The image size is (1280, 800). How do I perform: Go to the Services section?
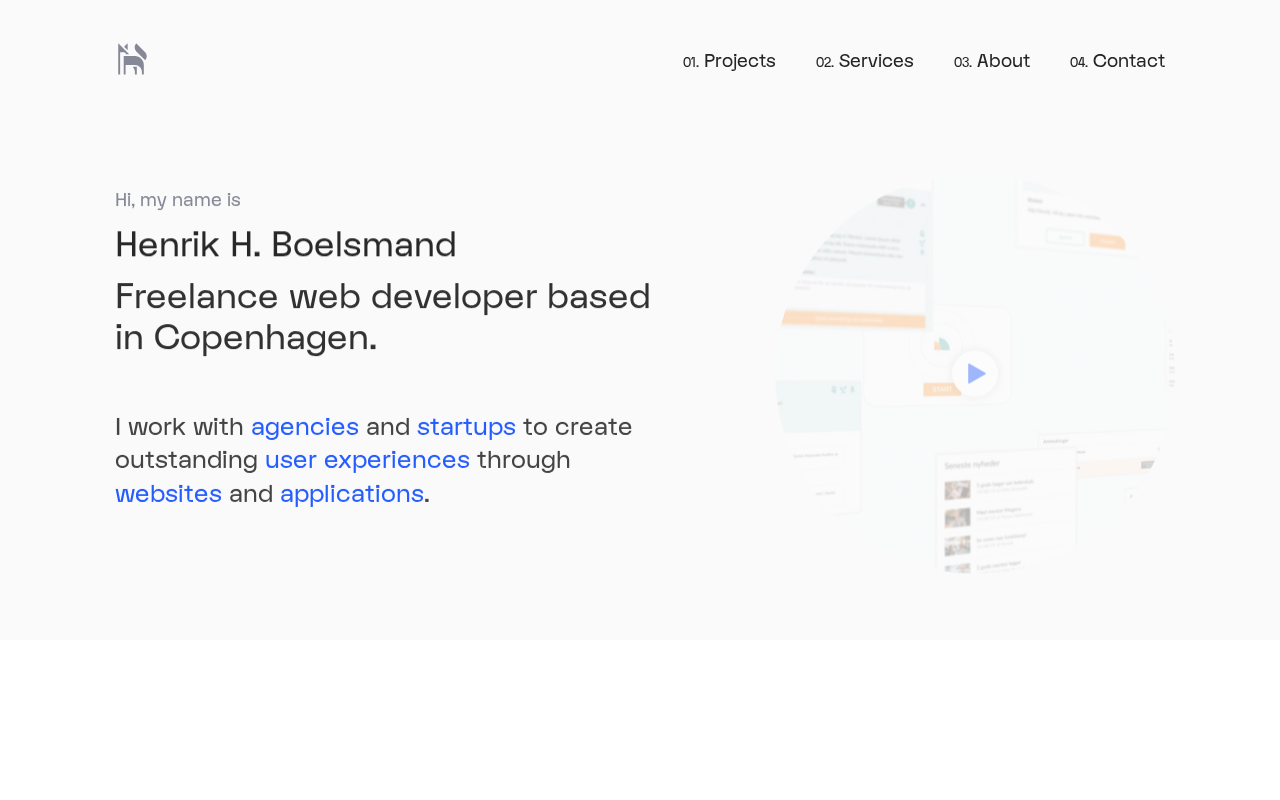865,61
